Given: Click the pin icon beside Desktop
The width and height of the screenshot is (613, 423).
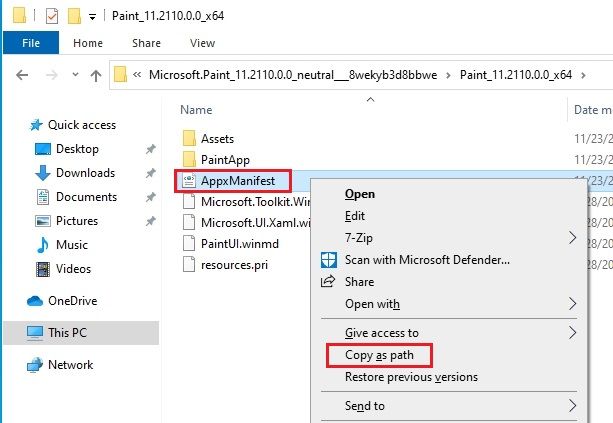Looking at the screenshot, I should coord(151,149).
